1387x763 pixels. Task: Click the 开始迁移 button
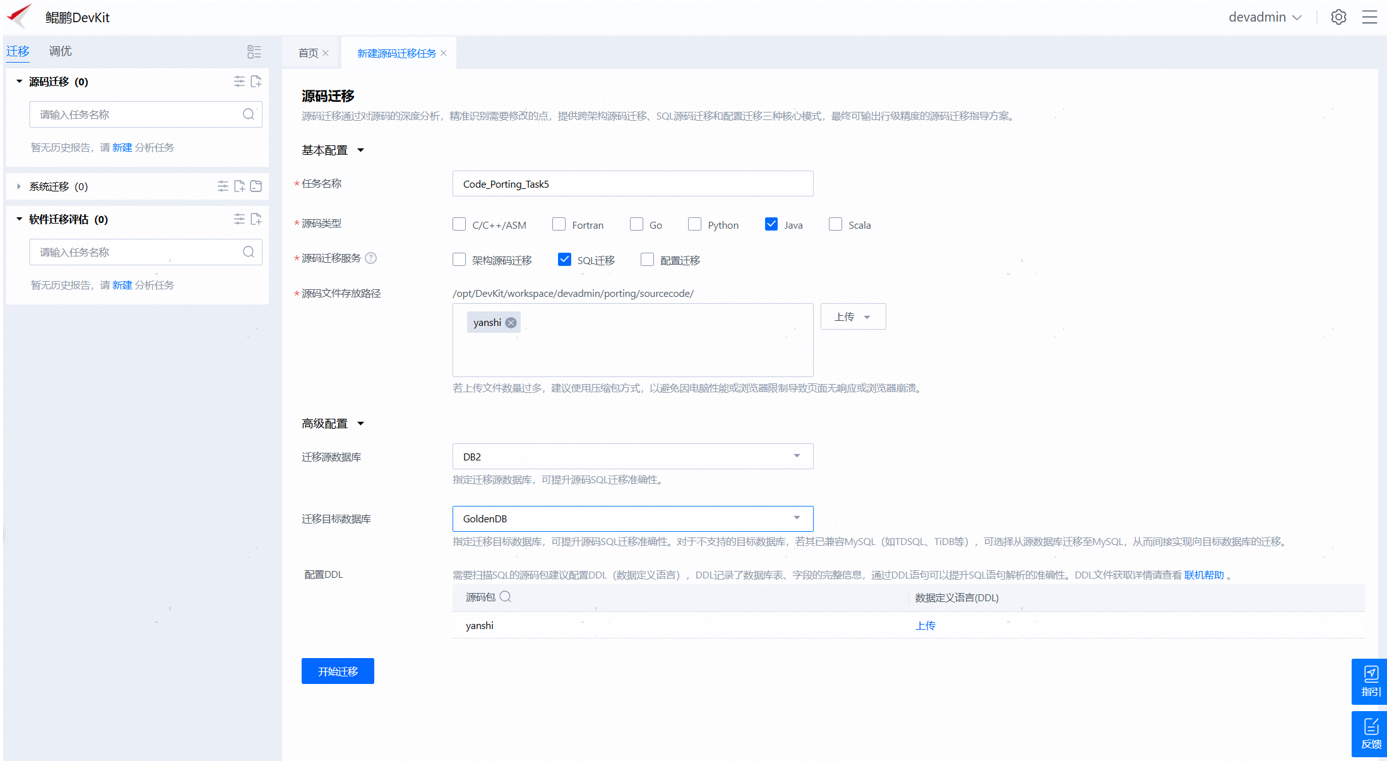tap(338, 671)
